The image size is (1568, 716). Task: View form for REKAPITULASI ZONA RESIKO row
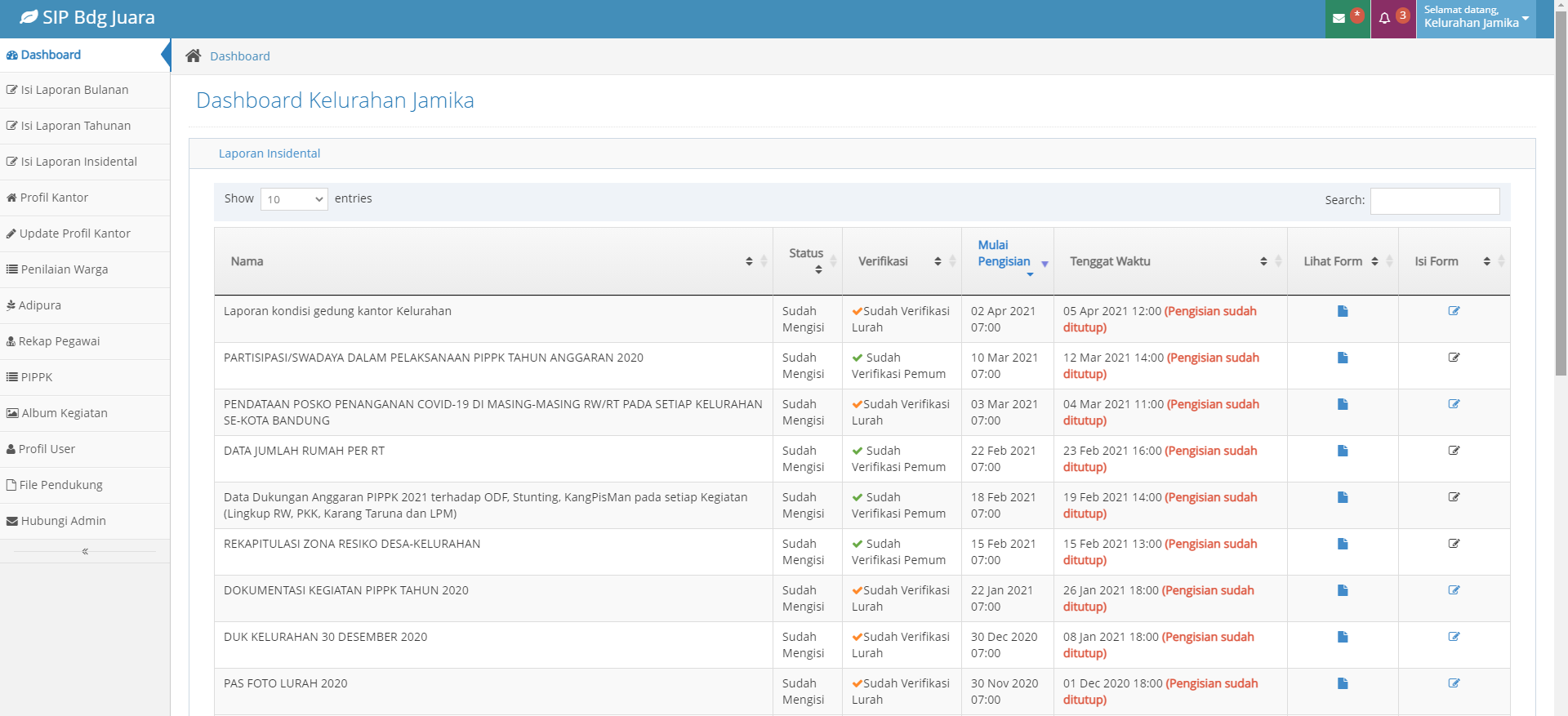[1343, 544]
